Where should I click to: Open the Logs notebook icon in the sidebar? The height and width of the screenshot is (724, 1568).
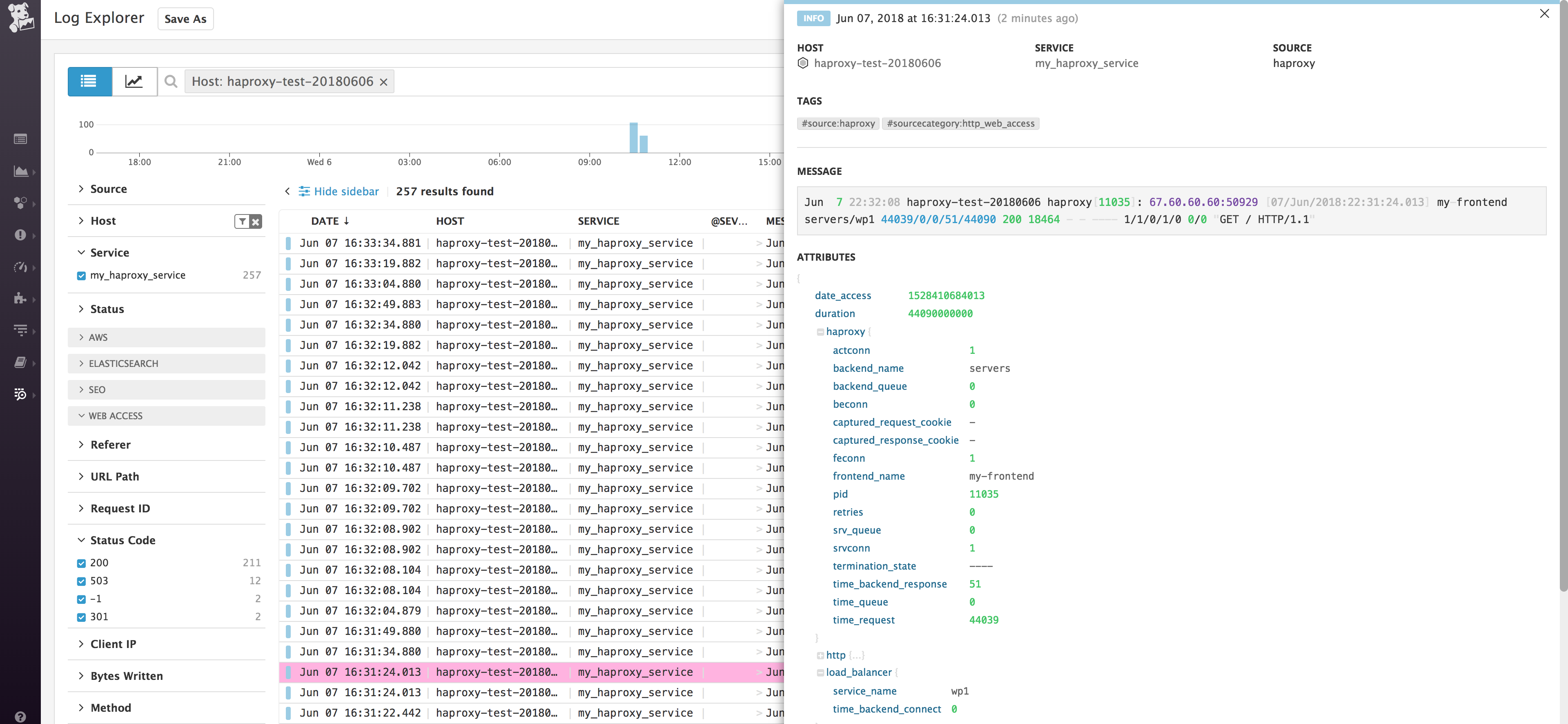click(x=21, y=362)
